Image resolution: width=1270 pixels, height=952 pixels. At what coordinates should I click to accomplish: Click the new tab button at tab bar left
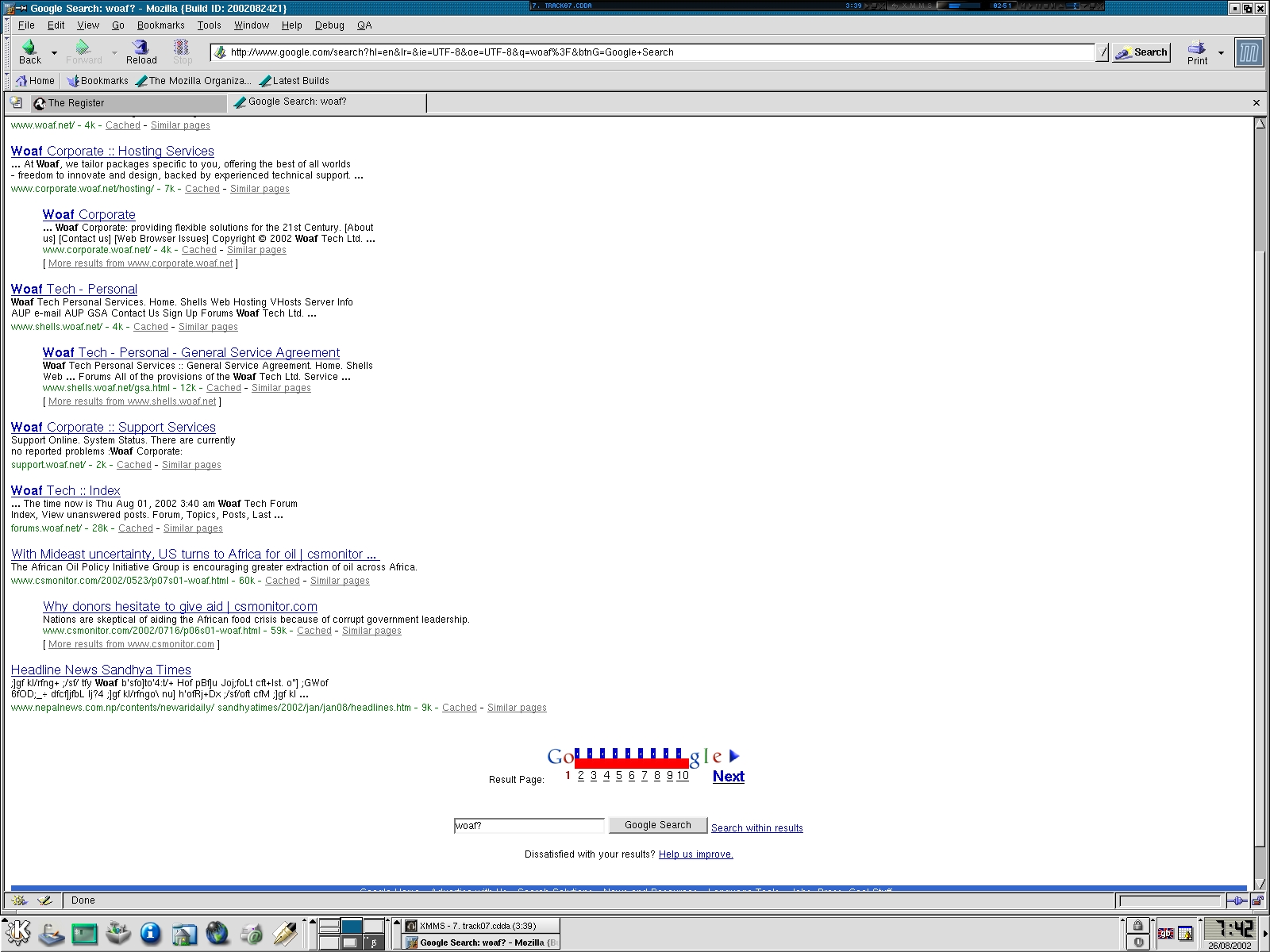pos(16,102)
